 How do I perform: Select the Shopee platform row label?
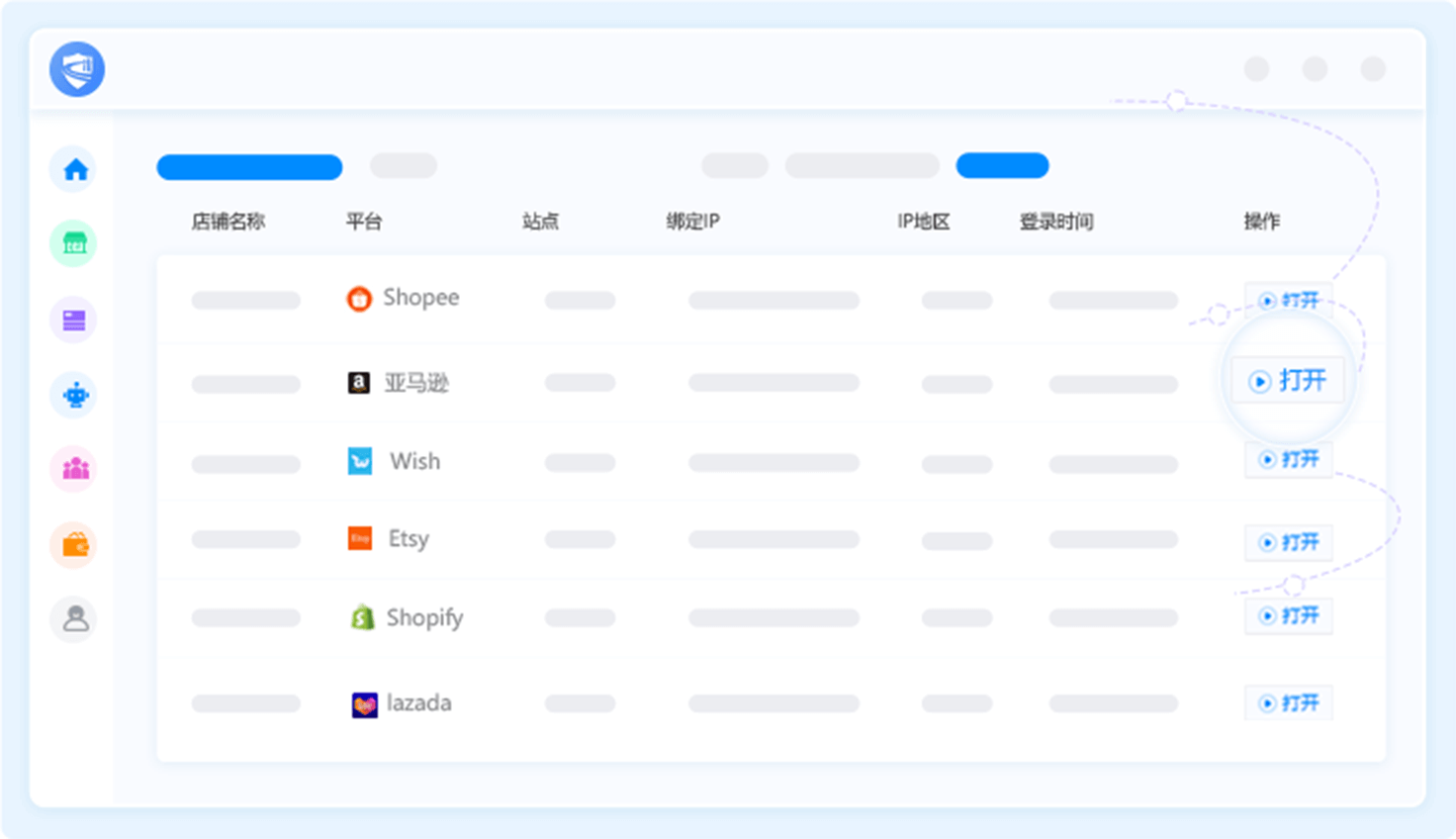(x=420, y=298)
